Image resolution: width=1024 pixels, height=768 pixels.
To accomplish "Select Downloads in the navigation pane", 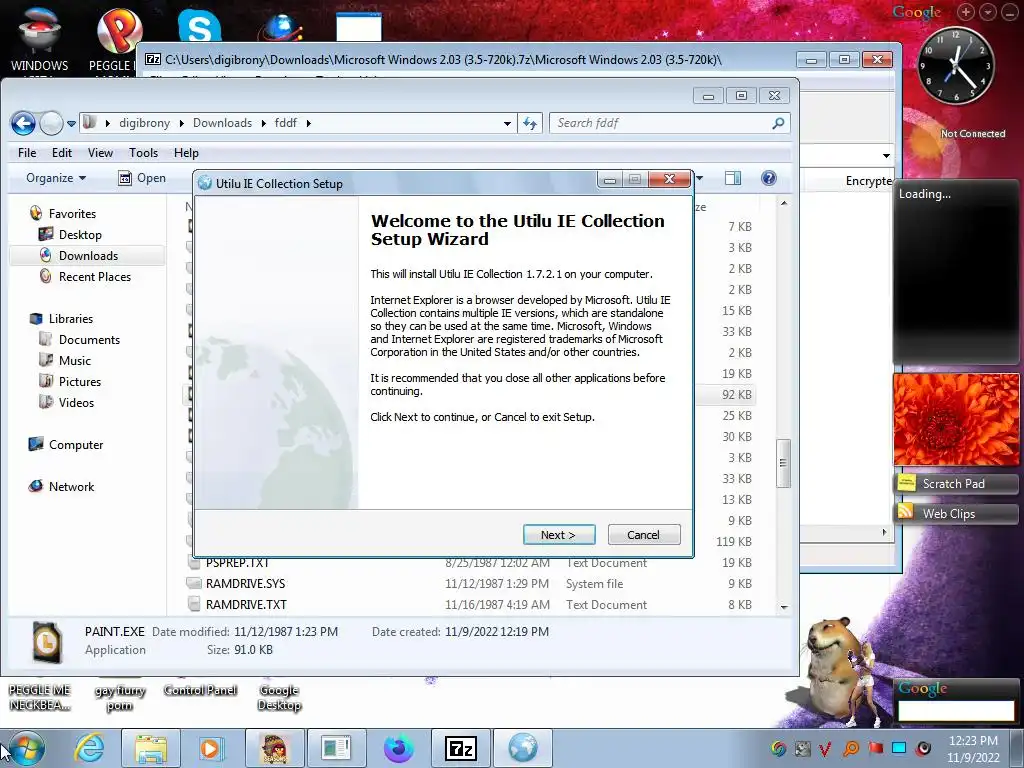I will [88, 255].
